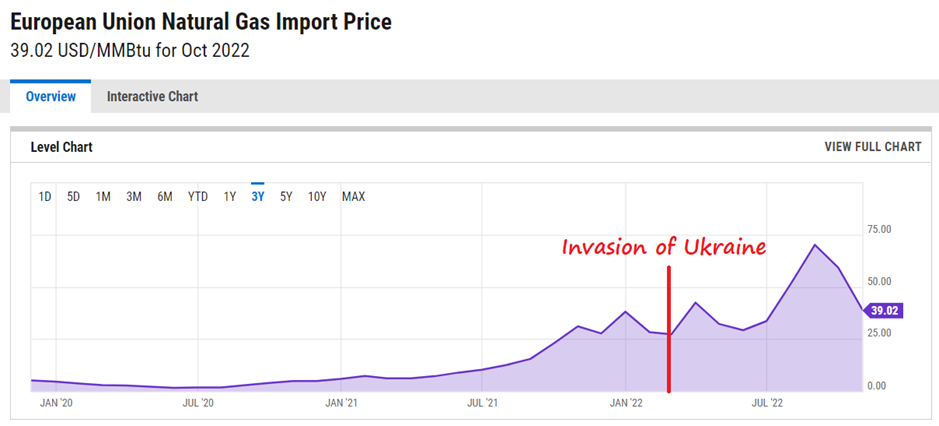This screenshot has height=426, width=939.
Task: Select the 1D time range
Action: pos(45,197)
